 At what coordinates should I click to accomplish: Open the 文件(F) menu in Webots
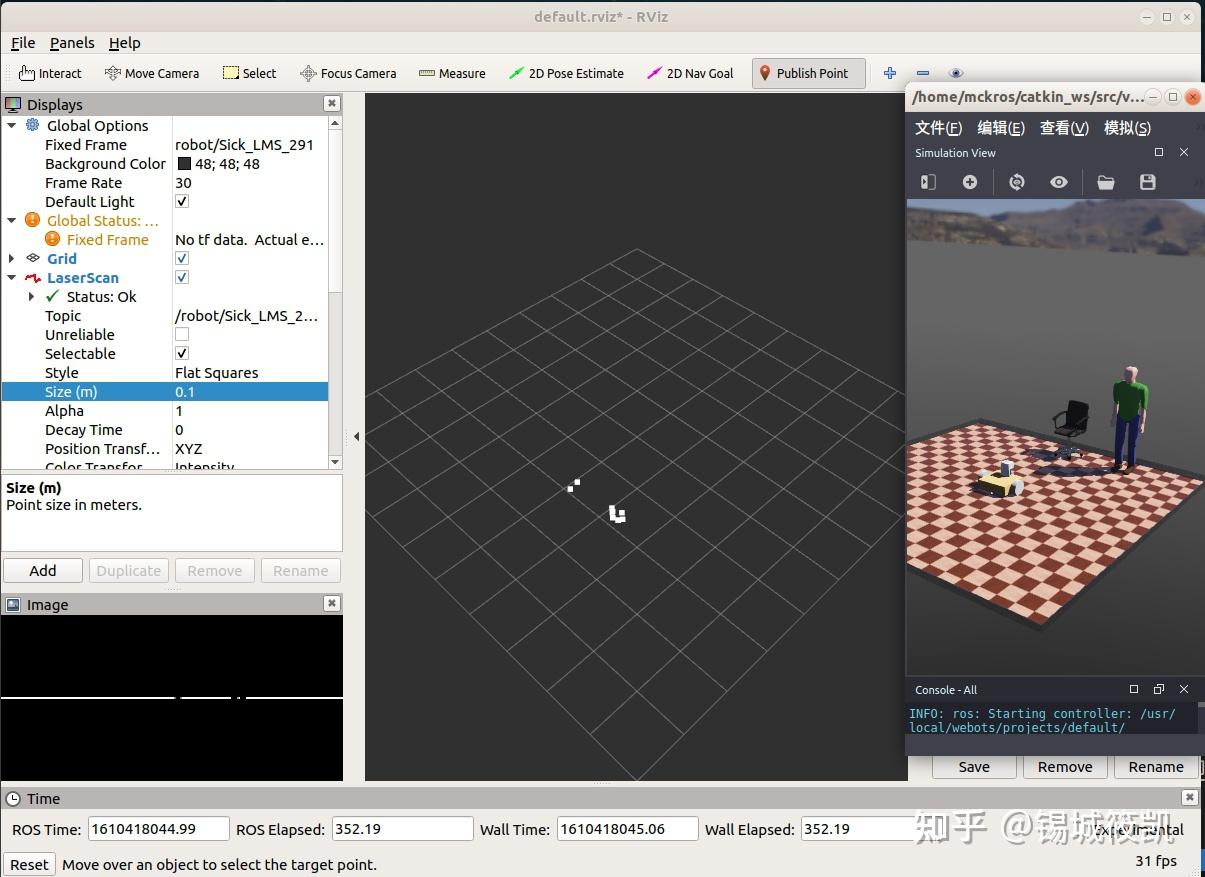(x=938, y=128)
